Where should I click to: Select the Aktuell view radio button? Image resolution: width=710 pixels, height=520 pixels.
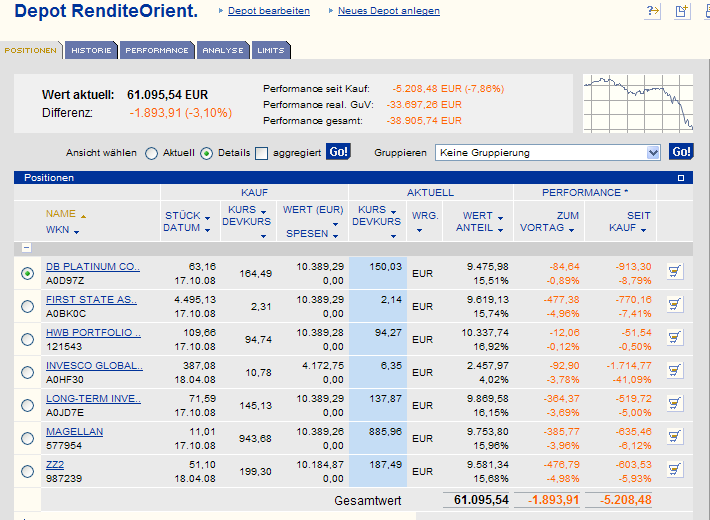point(152,153)
